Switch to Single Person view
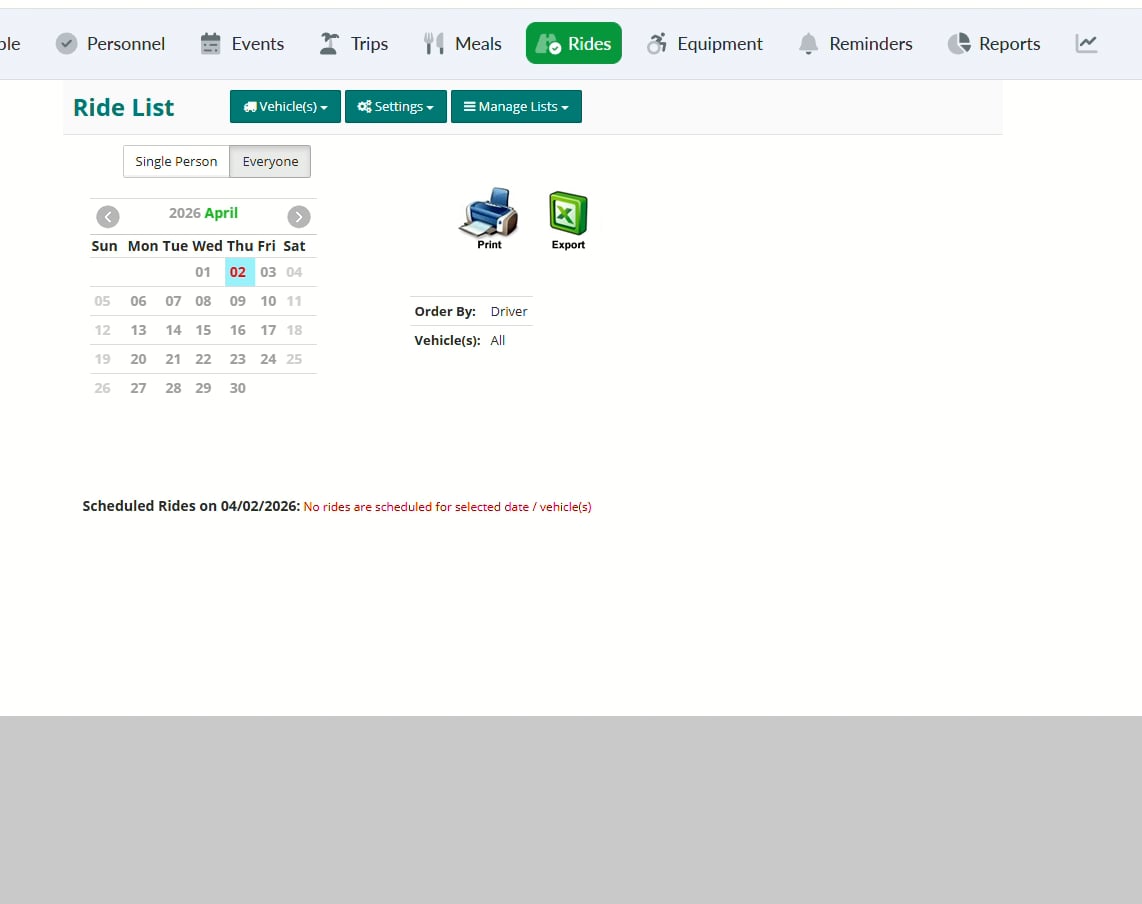 click(176, 161)
